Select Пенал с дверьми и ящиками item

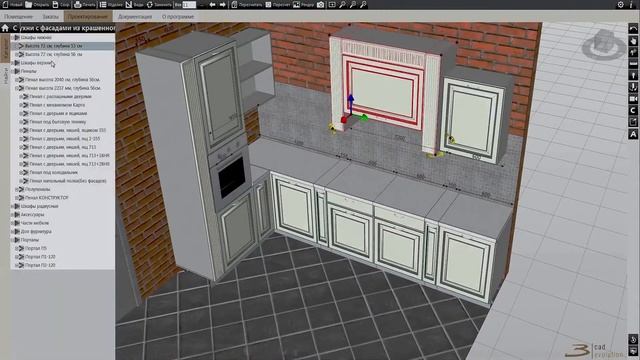pos(58,113)
